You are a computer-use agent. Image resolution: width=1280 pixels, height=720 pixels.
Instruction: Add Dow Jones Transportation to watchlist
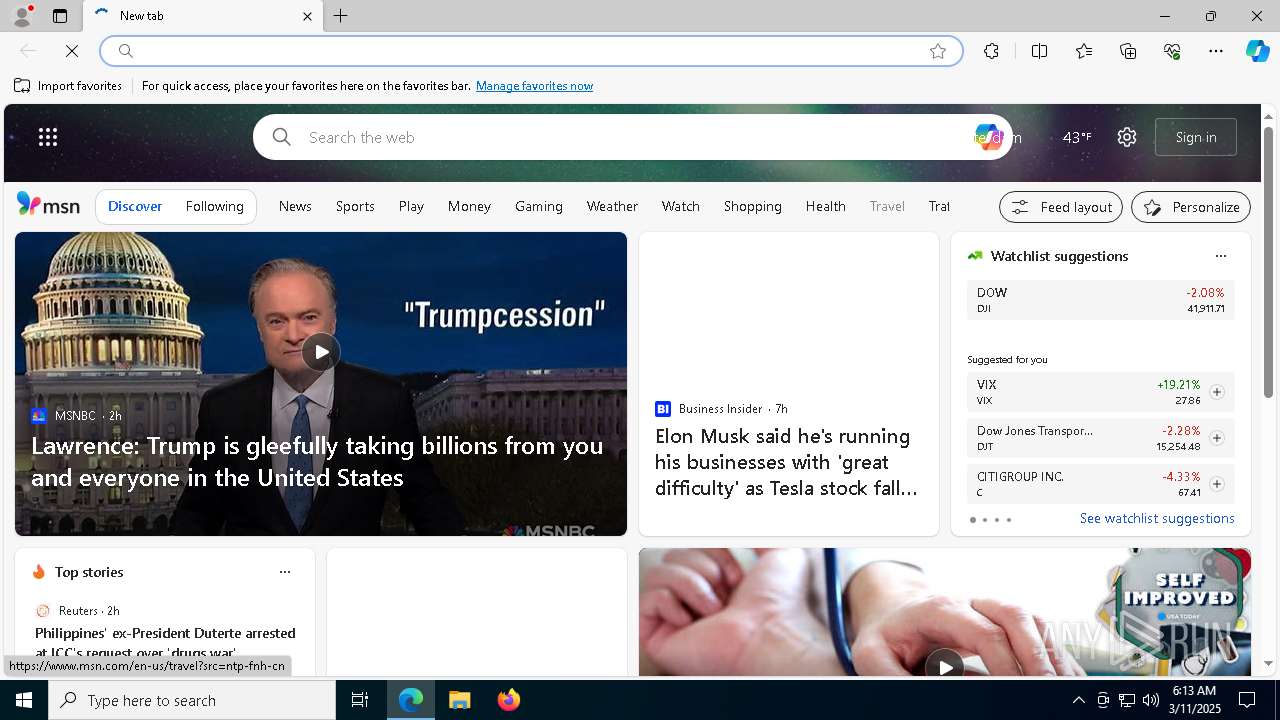[1216, 438]
